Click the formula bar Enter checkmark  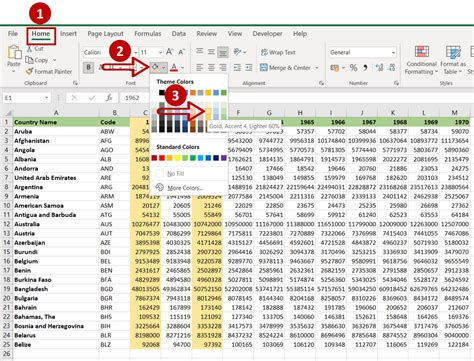92,98
